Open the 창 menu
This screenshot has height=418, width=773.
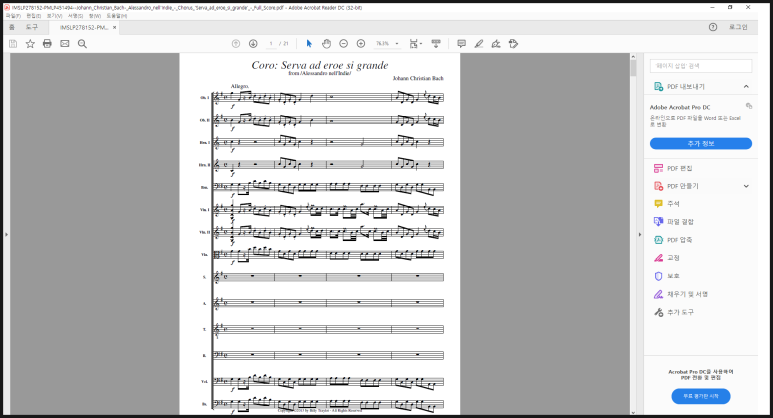pos(95,16)
